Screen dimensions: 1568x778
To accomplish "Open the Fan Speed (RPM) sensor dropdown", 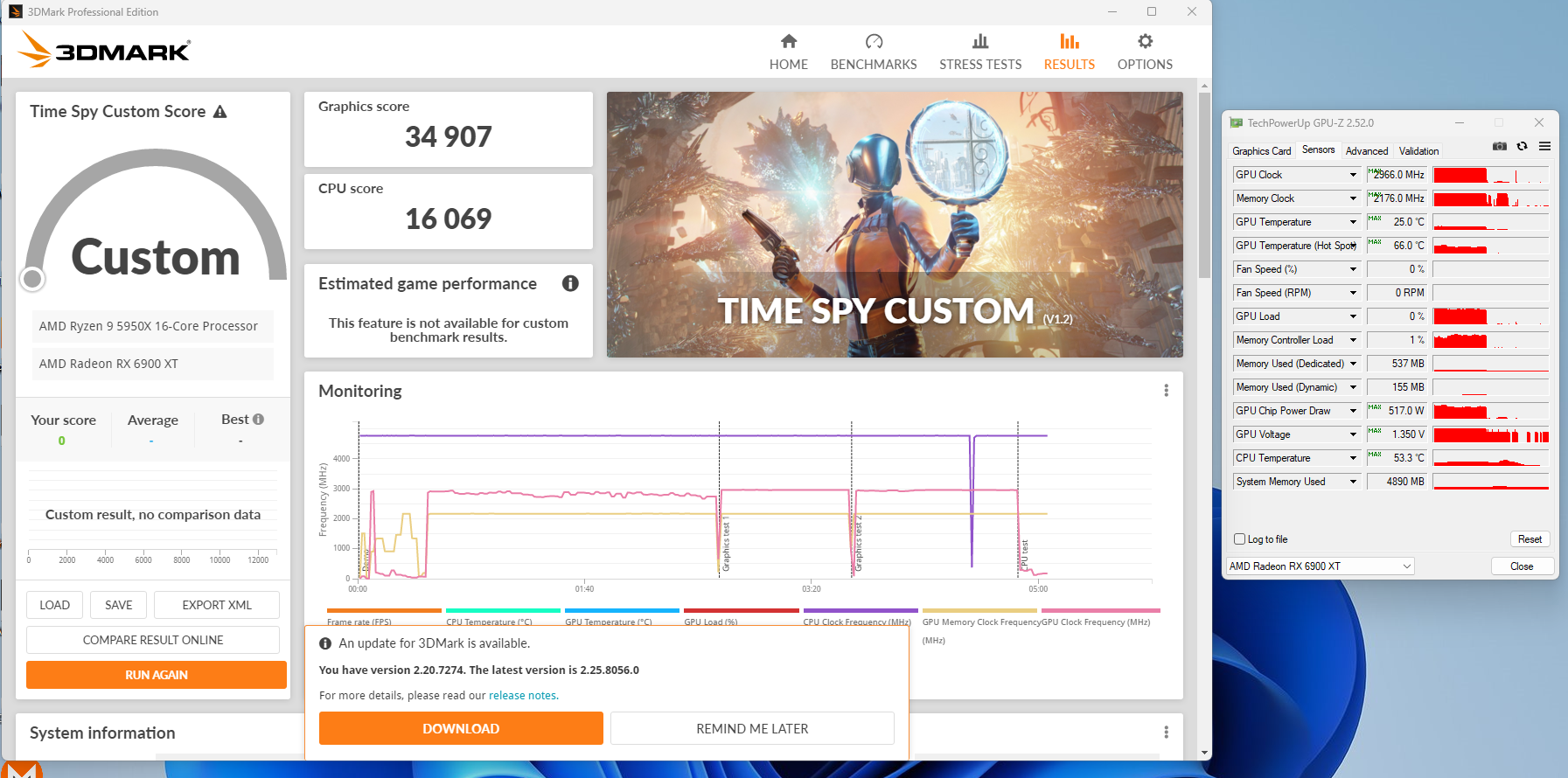I will 1353,293.
